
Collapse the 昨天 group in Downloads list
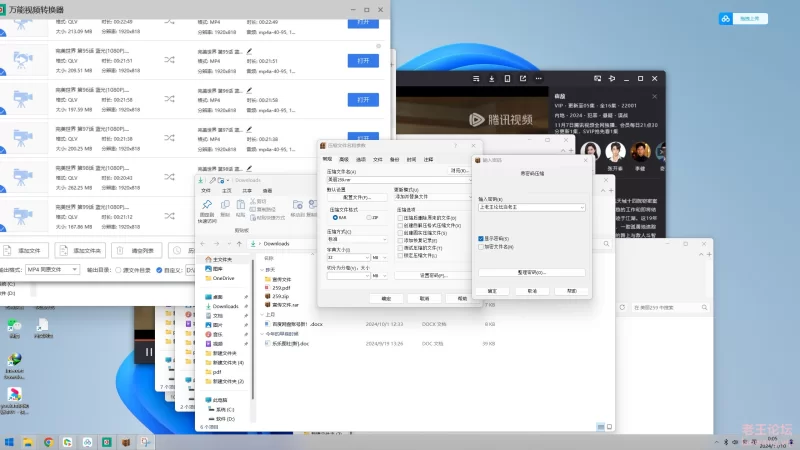262,269
